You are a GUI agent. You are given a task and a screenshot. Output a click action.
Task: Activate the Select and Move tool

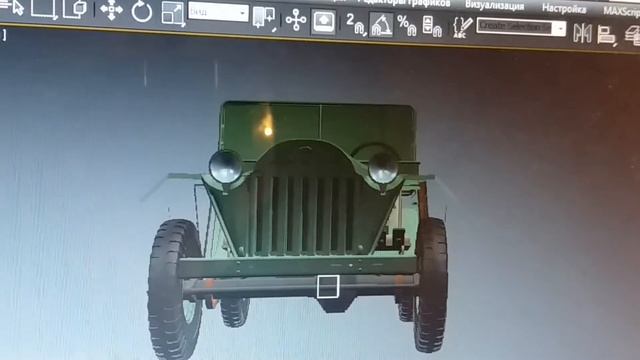coord(111,11)
